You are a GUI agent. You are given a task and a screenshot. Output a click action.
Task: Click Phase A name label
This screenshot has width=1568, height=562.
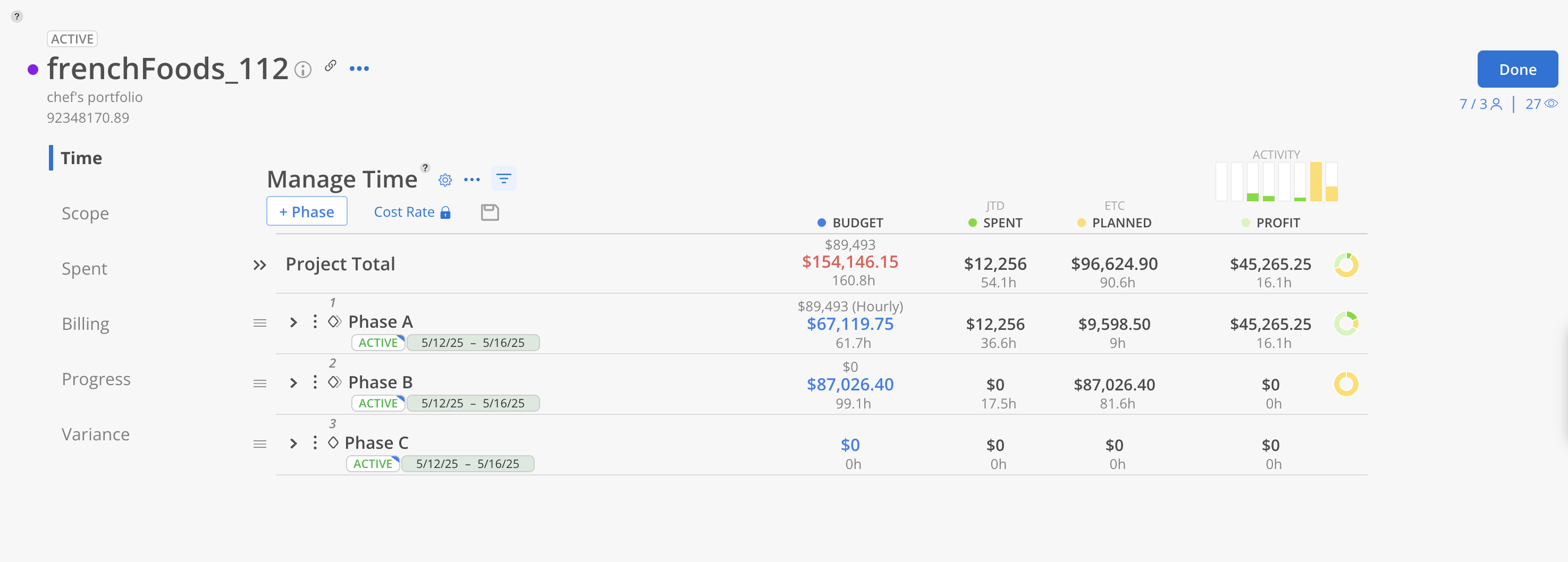[x=381, y=322]
